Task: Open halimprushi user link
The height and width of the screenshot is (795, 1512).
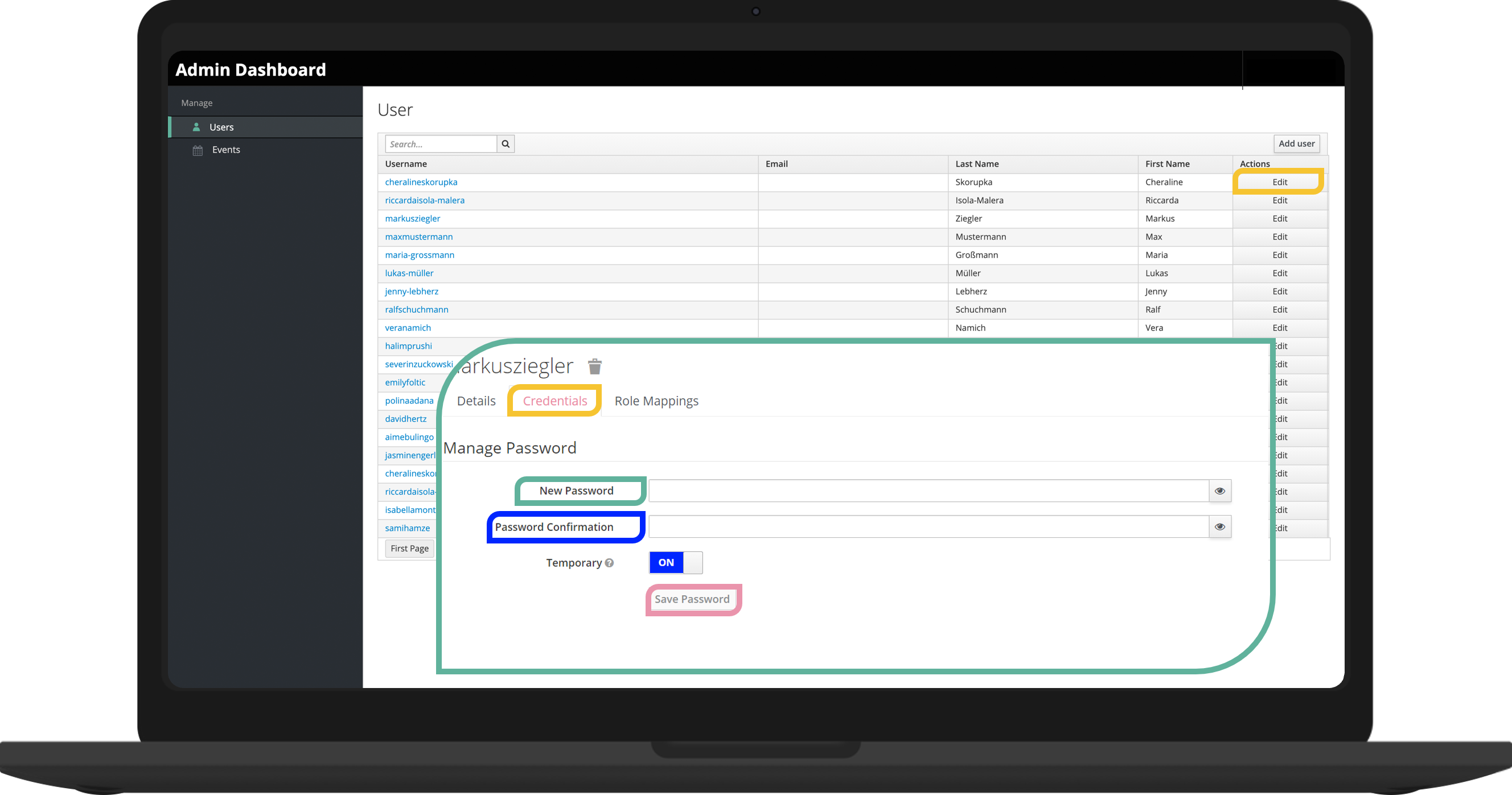Action: [x=408, y=345]
